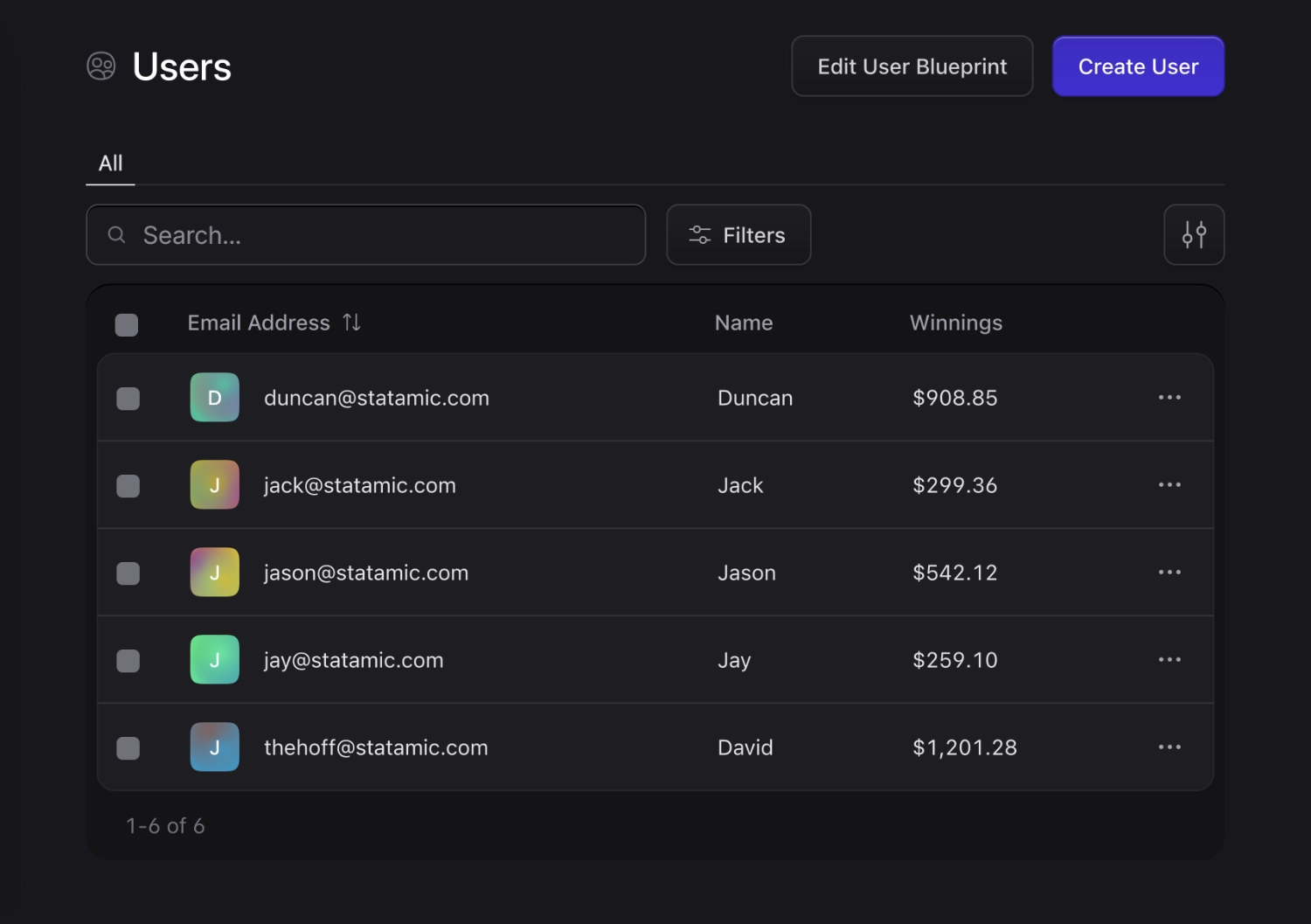Viewport: 1311px width, 924px height.
Task: Focus the Search input field
Action: coord(385,235)
